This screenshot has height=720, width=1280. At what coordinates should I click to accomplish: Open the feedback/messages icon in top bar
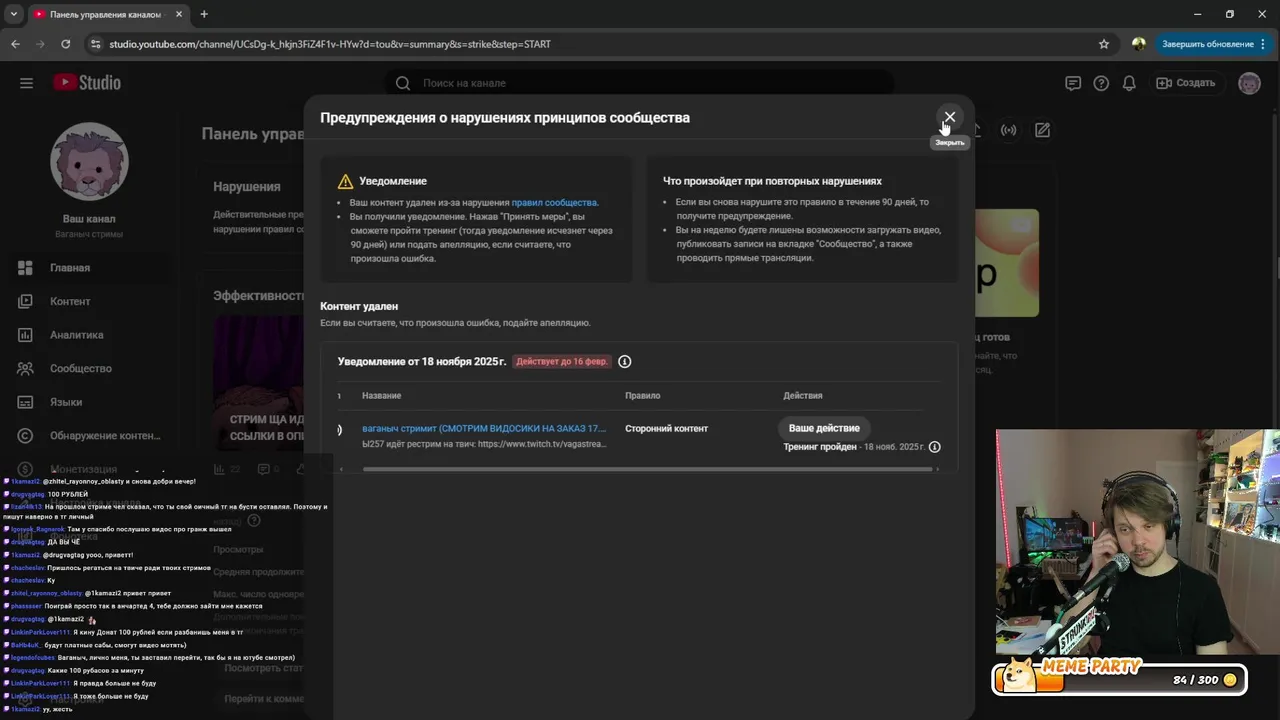1073,83
